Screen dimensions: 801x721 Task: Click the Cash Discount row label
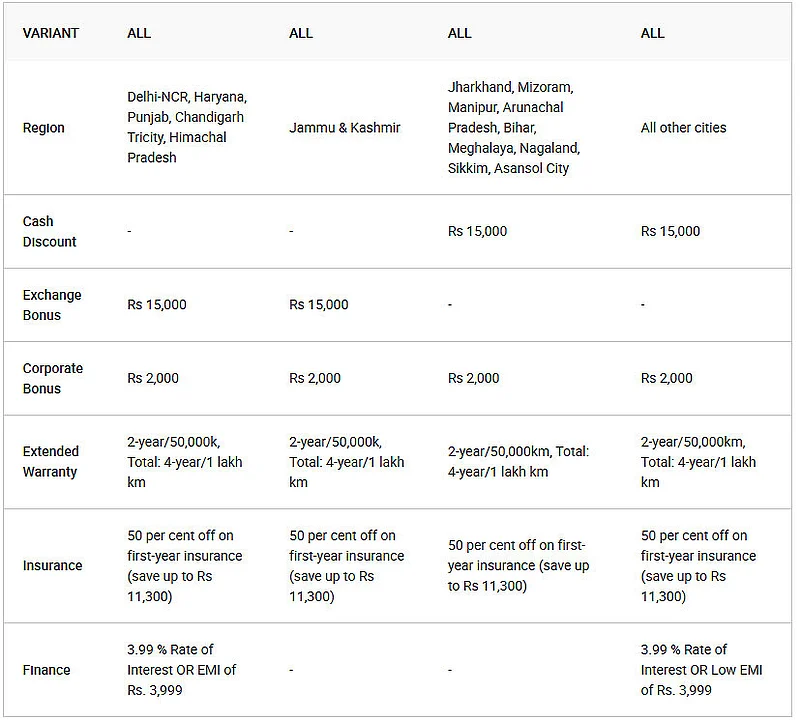(x=49, y=231)
